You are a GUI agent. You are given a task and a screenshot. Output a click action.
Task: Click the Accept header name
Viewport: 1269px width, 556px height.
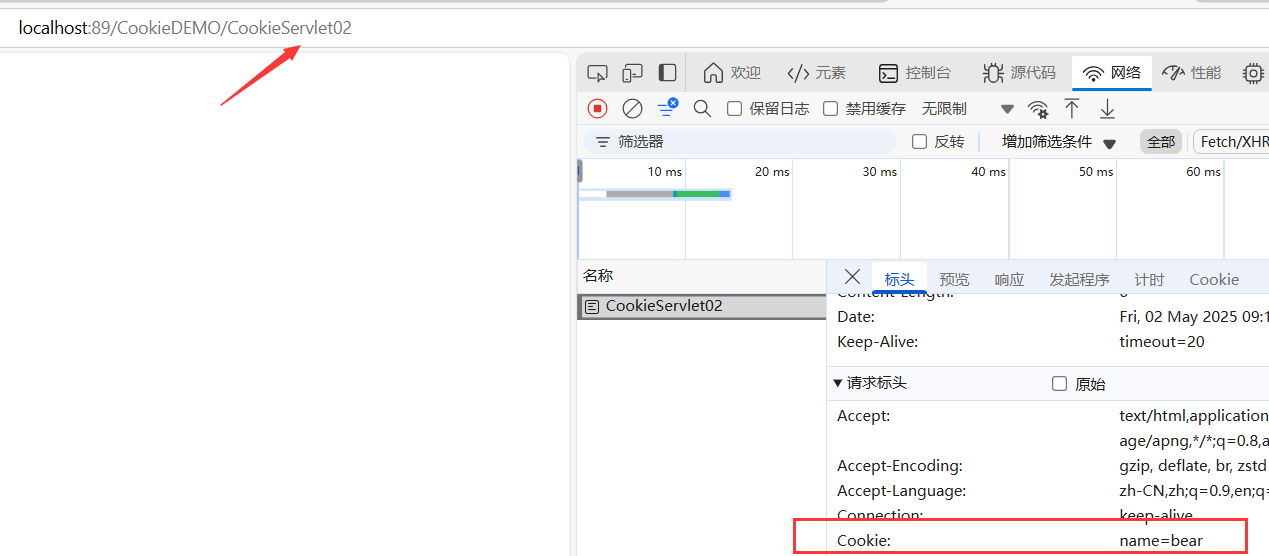click(x=863, y=416)
